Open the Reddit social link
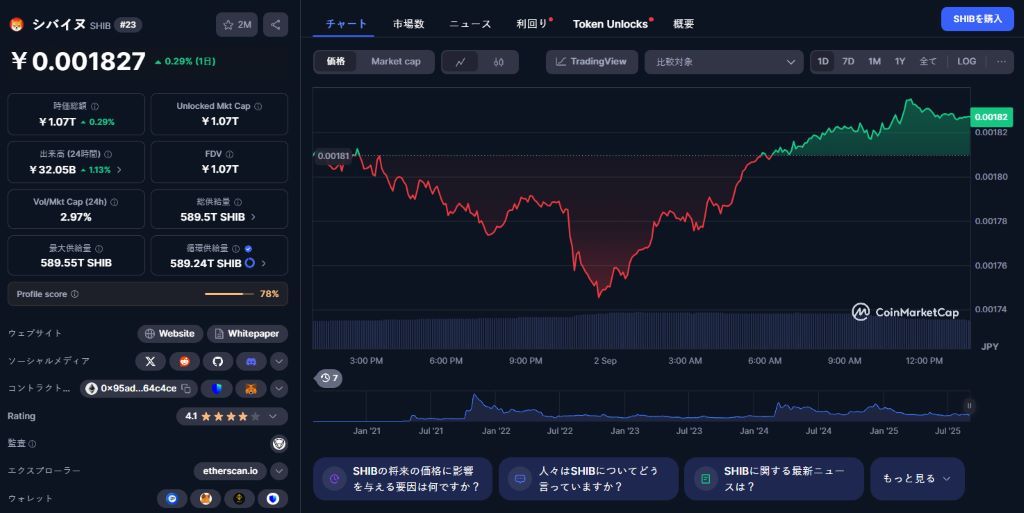1024x513 pixels. coord(184,361)
